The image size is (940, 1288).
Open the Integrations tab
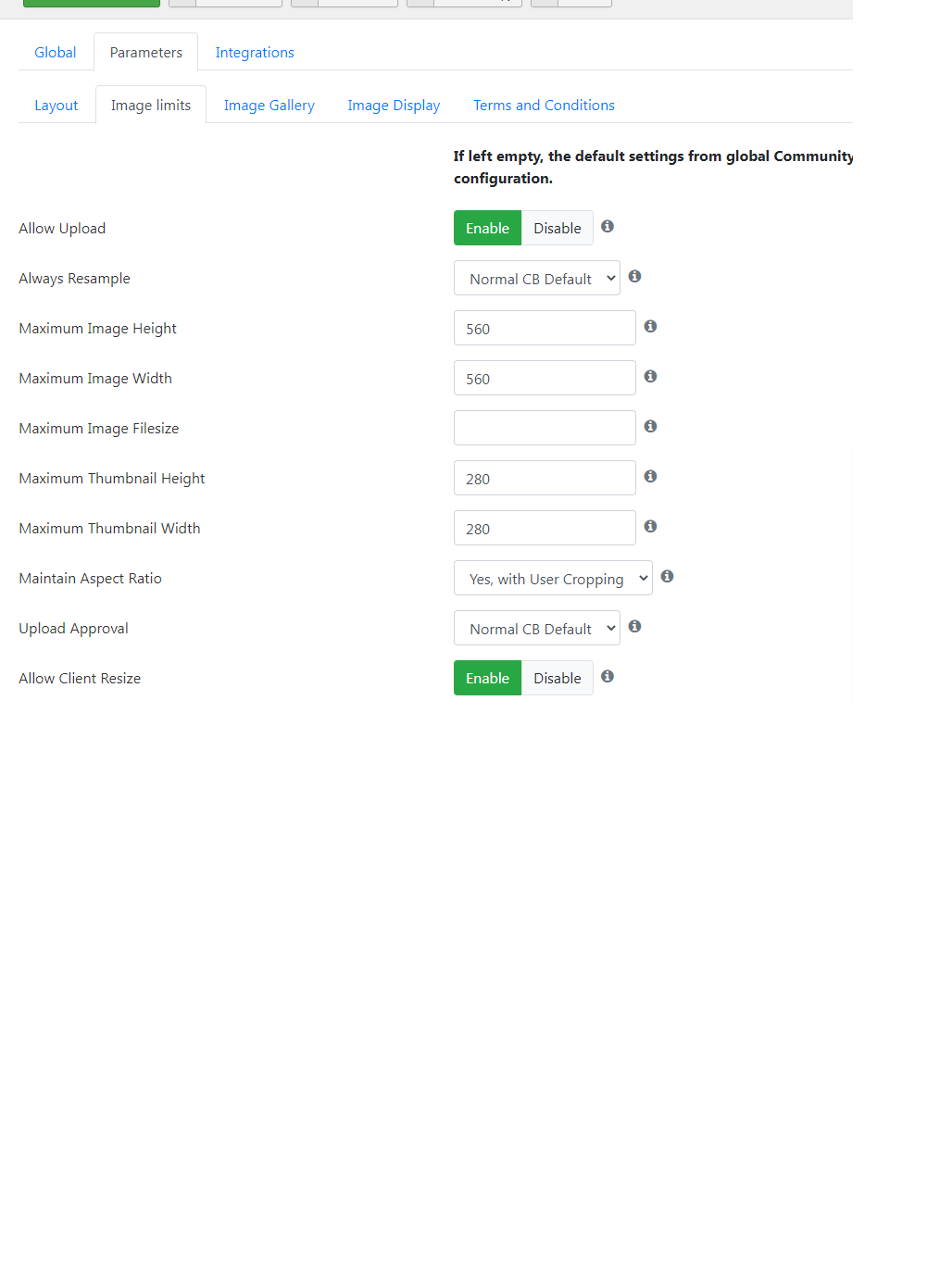point(255,53)
